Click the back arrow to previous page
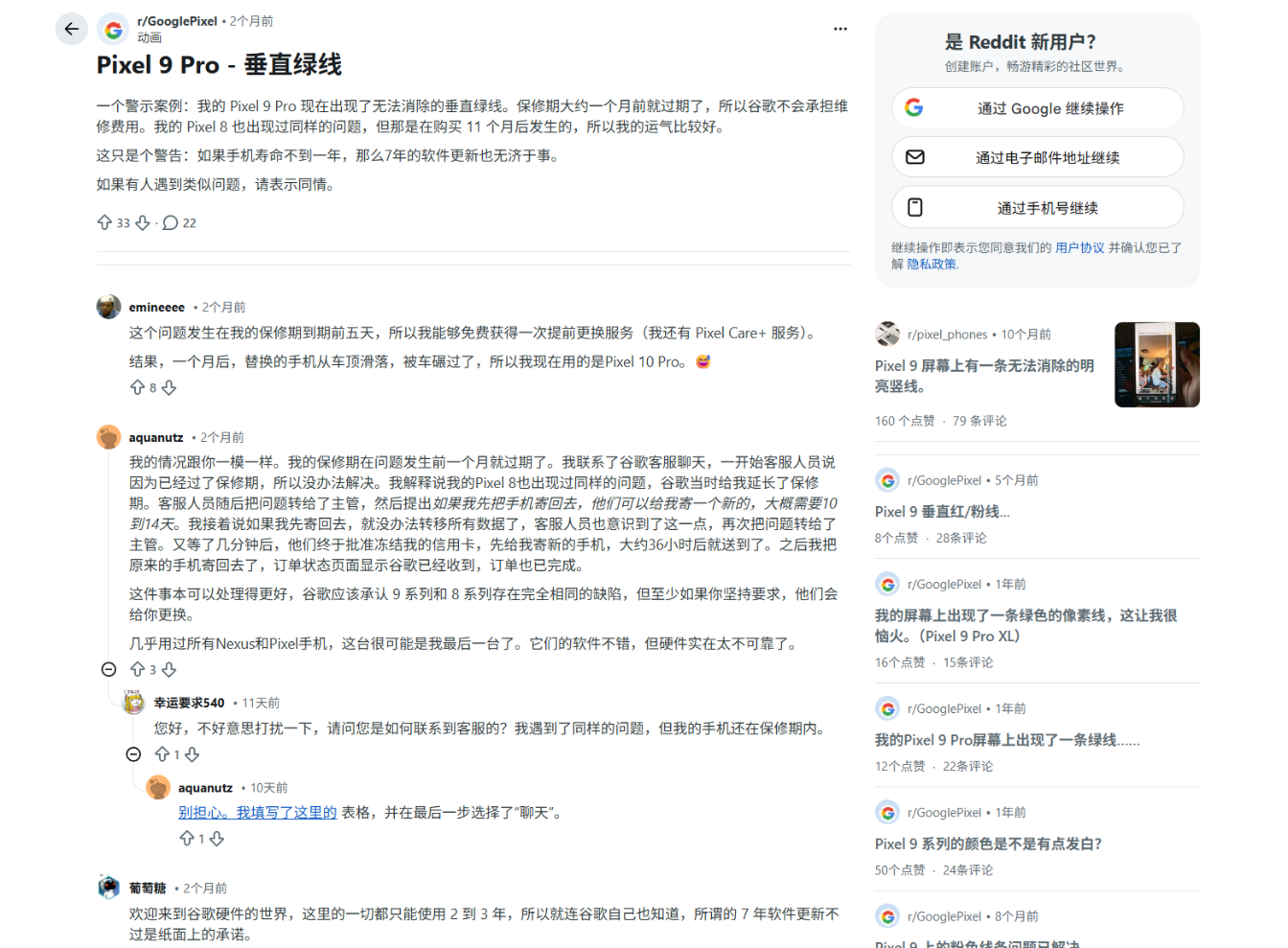Image resolution: width=1288 pixels, height=948 pixels. pyautogui.click(x=72, y=29)
